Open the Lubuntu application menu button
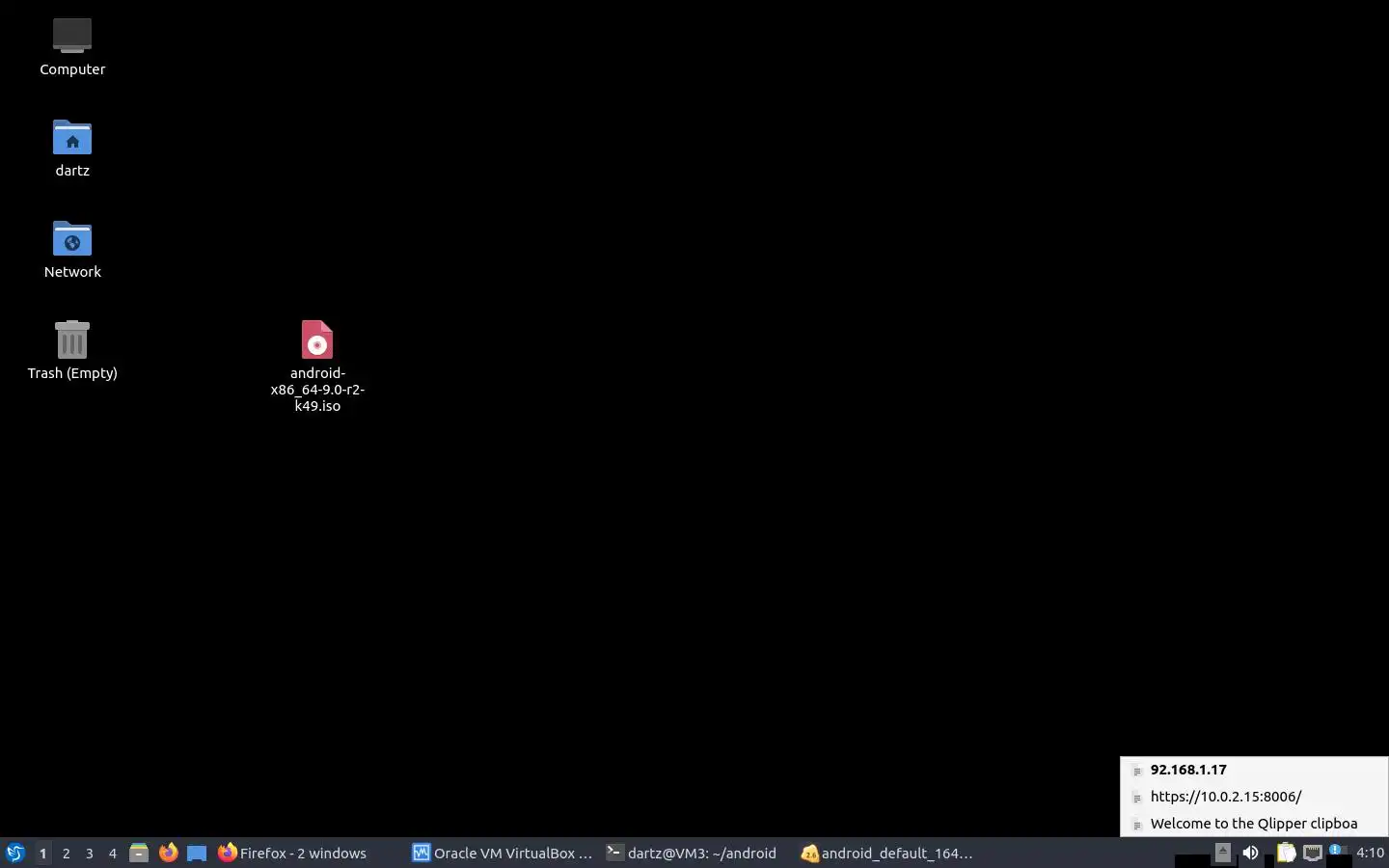1389x868 pixels. (x=15, y=853)
